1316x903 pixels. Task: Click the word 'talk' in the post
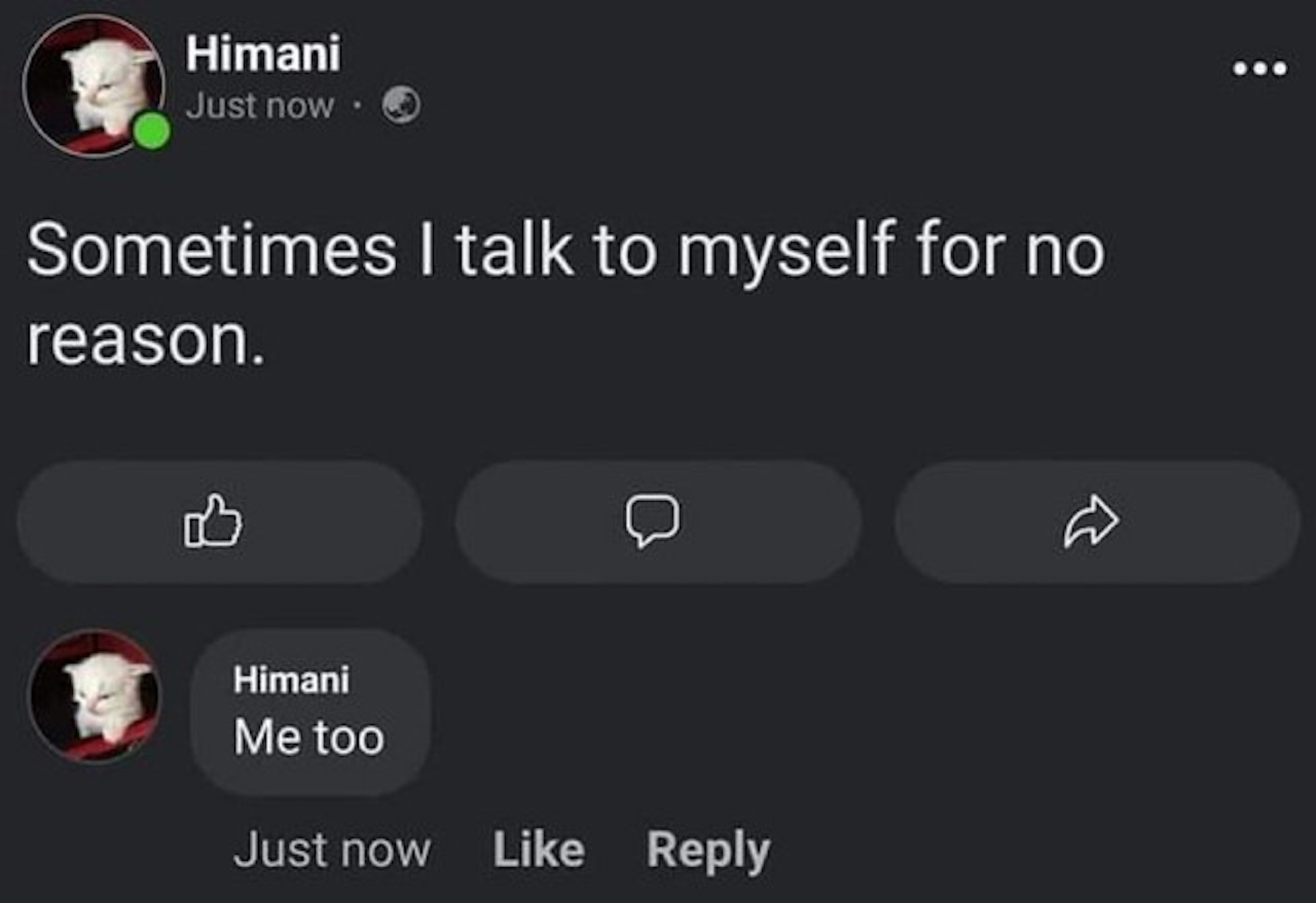tap(514, 249)
